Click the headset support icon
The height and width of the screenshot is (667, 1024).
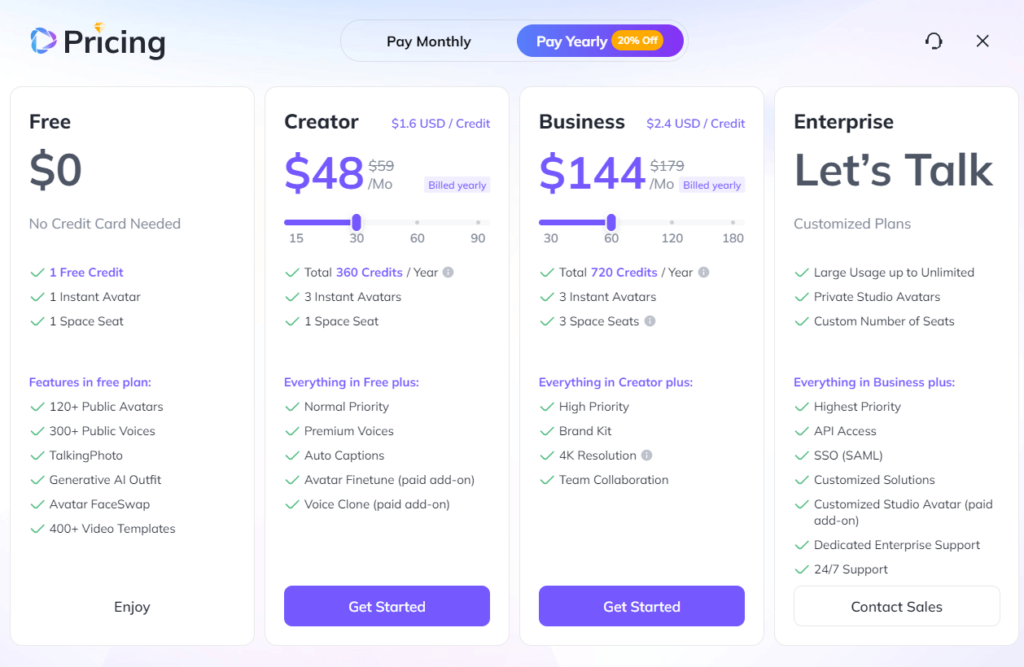933,41
